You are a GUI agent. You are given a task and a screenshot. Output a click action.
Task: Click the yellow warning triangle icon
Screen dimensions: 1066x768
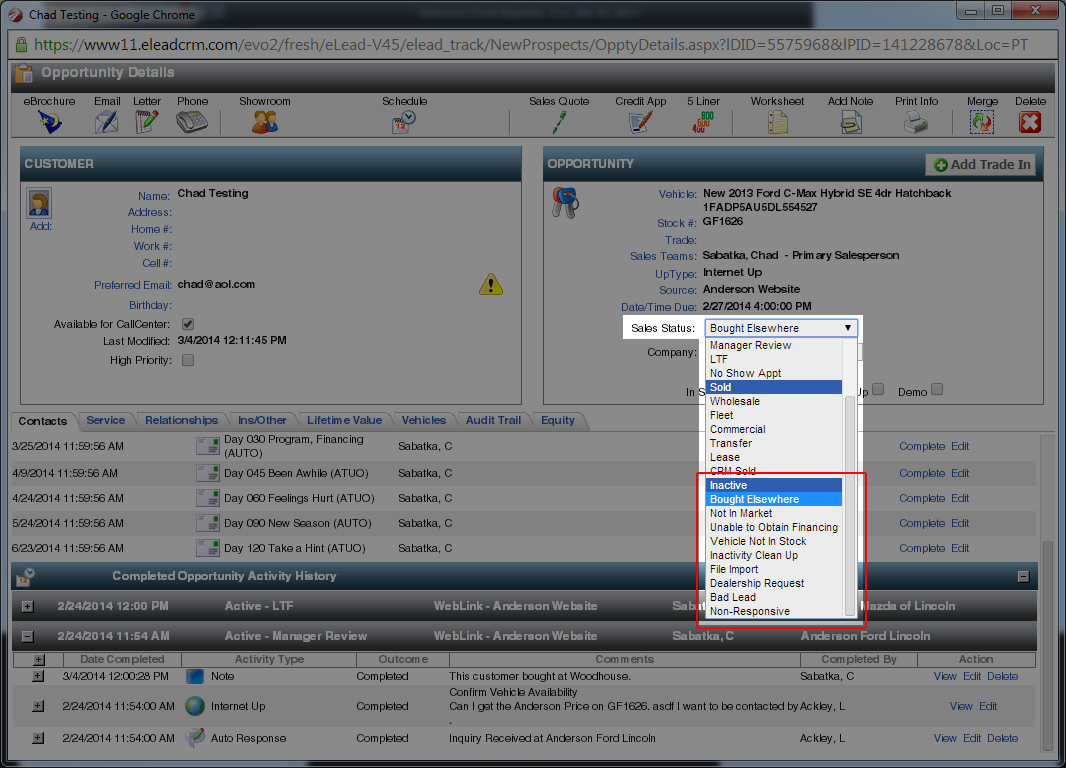tap(491, 284)
